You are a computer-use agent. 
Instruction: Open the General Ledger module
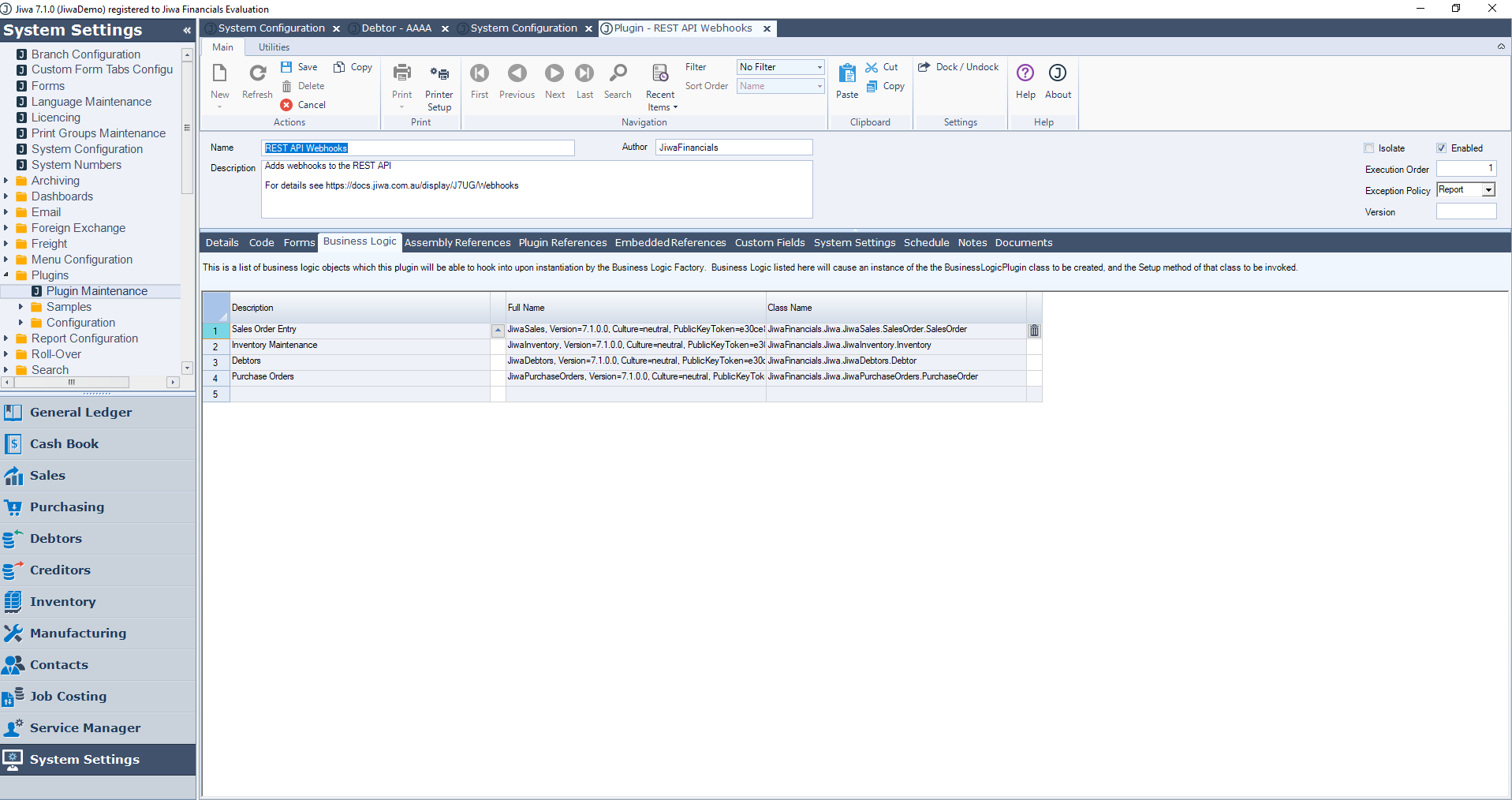80,413
